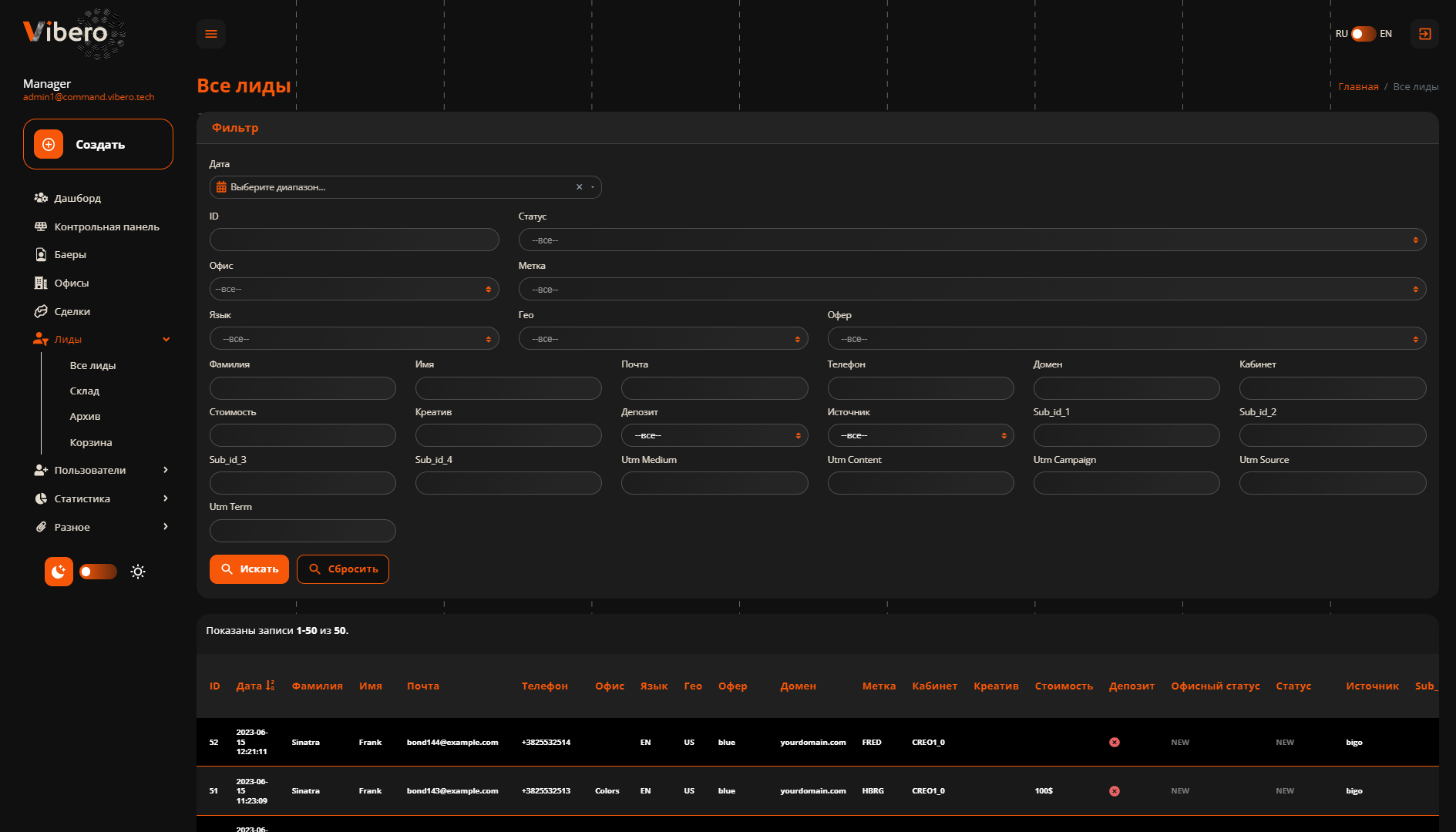Click the Искать search button
The width and height of the screenshot is (1456, 832).
coord(249,569)
